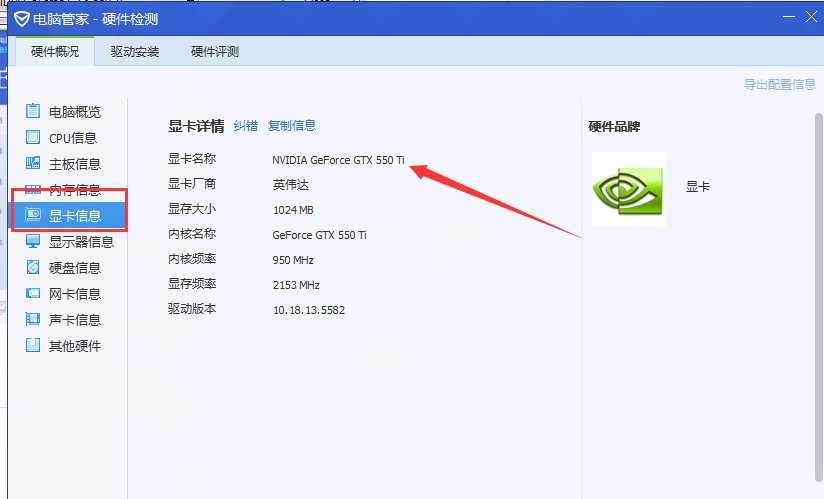Click the 内核名称 label
This screenshot has width=824, height=499.
pos(192,234)
